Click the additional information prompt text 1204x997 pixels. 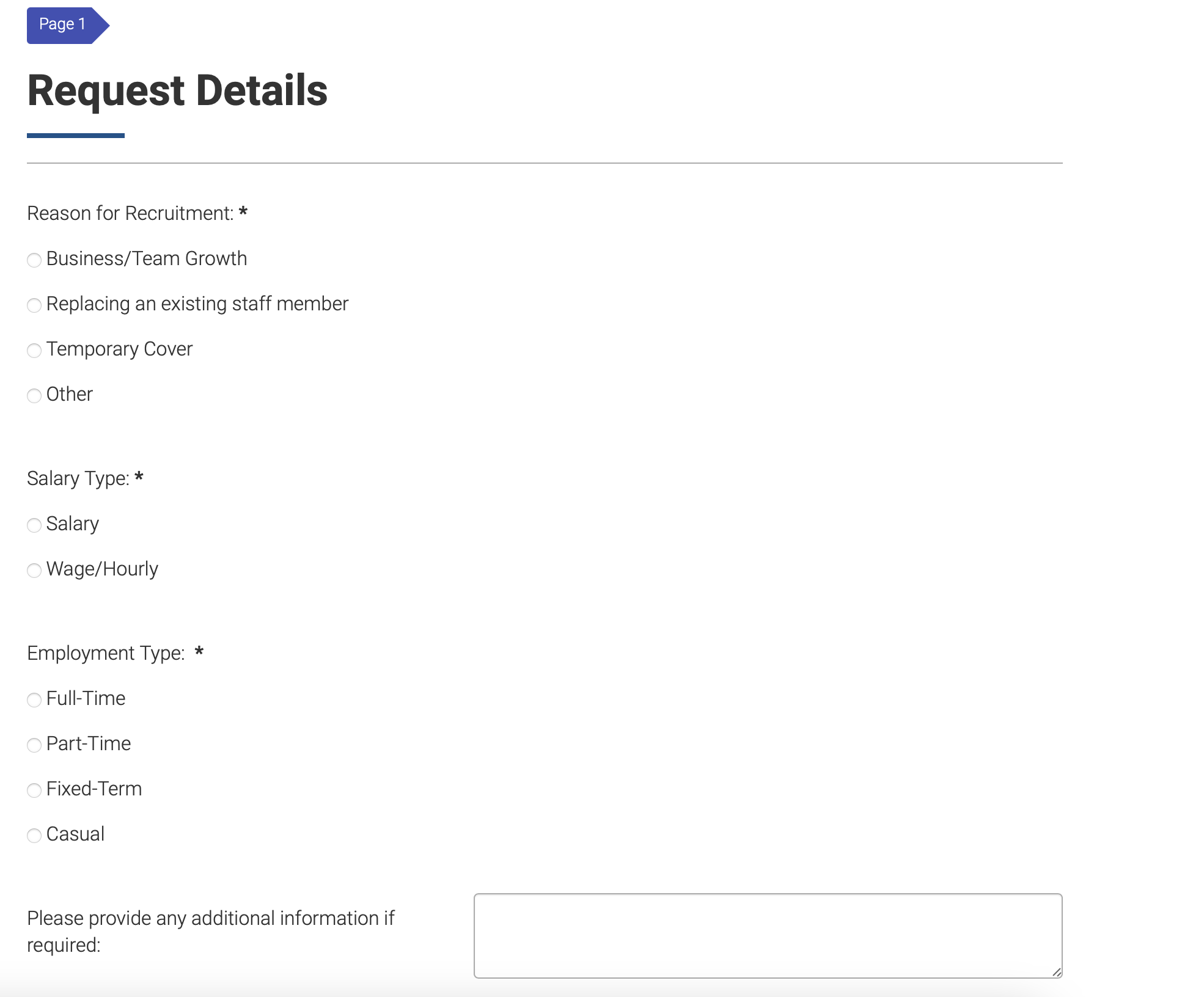point(210,931)
